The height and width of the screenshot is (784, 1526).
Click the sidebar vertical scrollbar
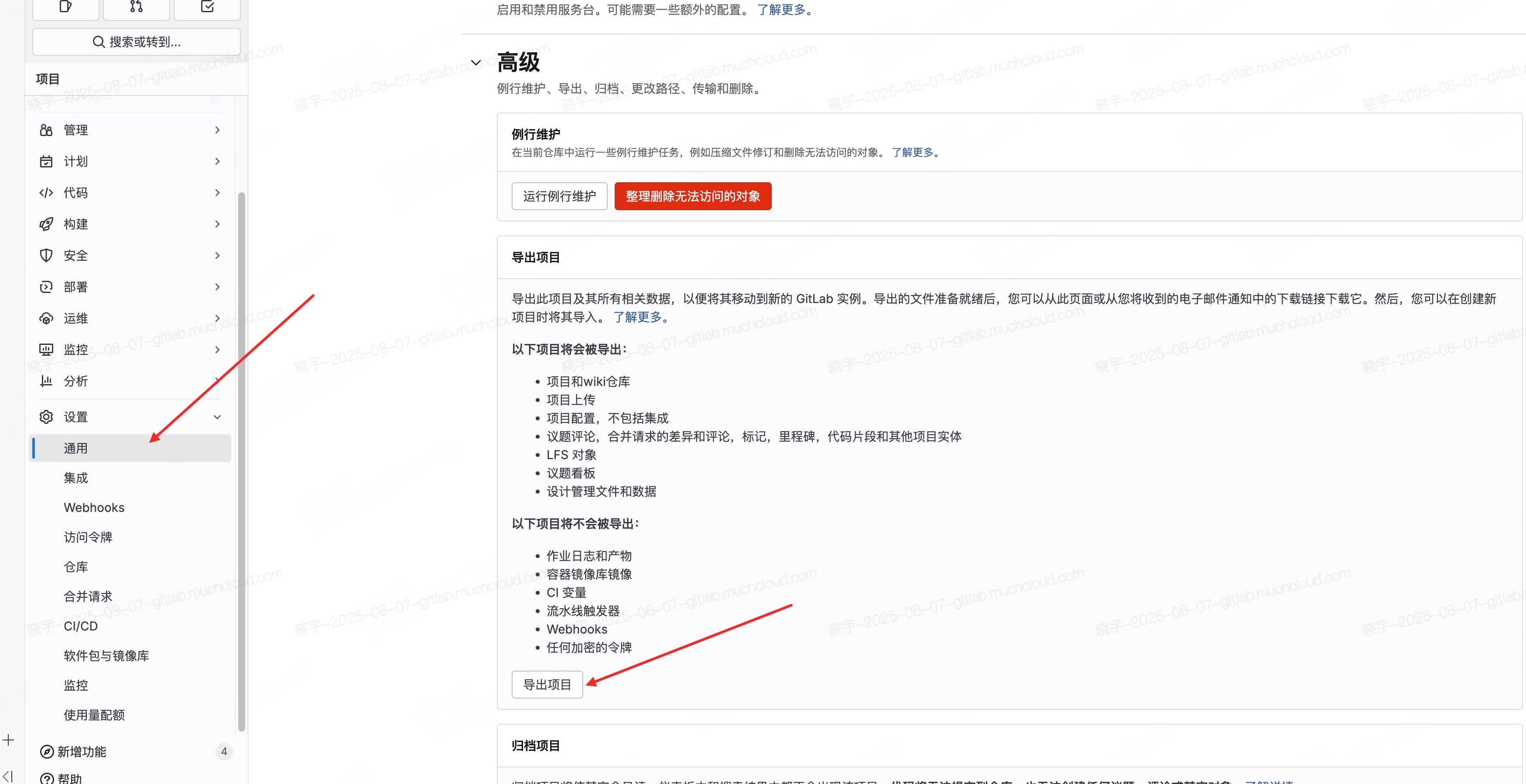241,462
